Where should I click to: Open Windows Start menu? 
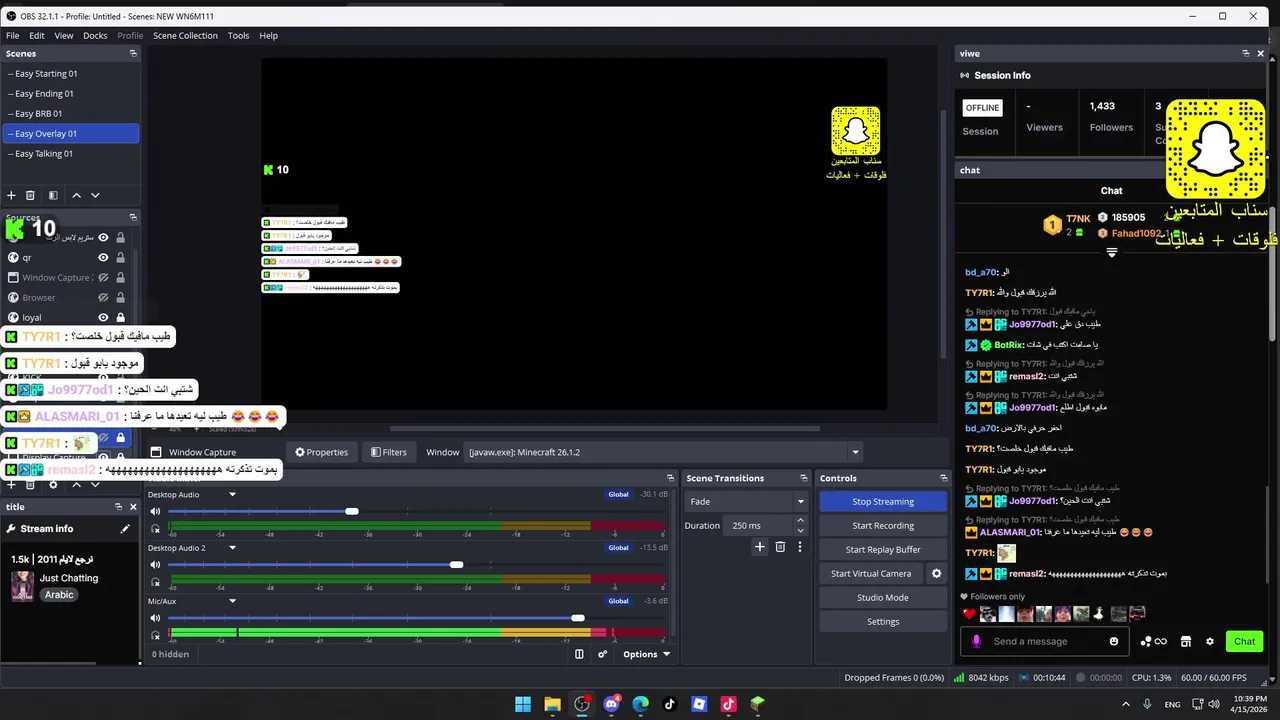pos(523,704)
